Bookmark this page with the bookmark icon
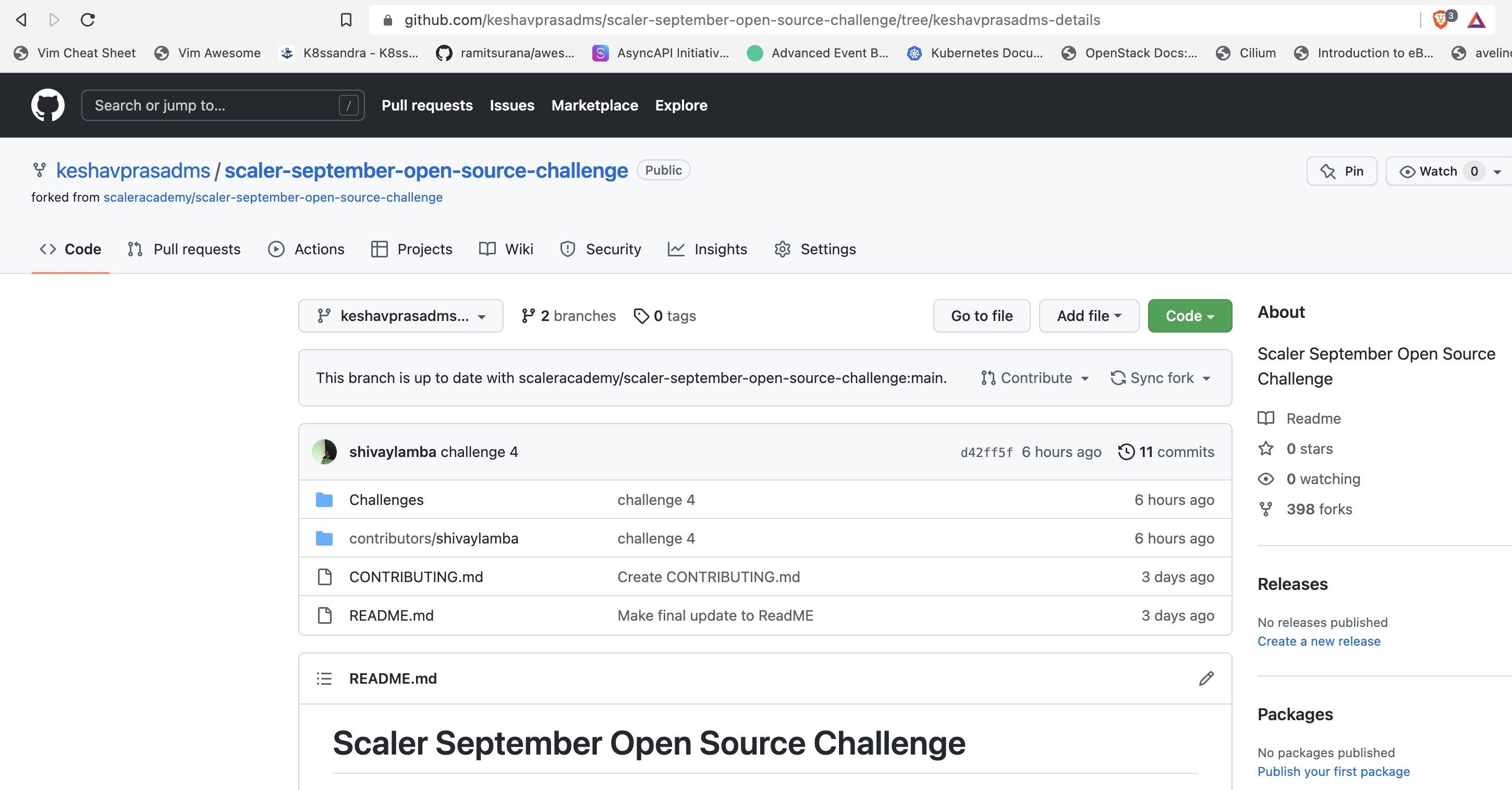1512x790 pixels. pyautogui.click(x=346, y=20)
